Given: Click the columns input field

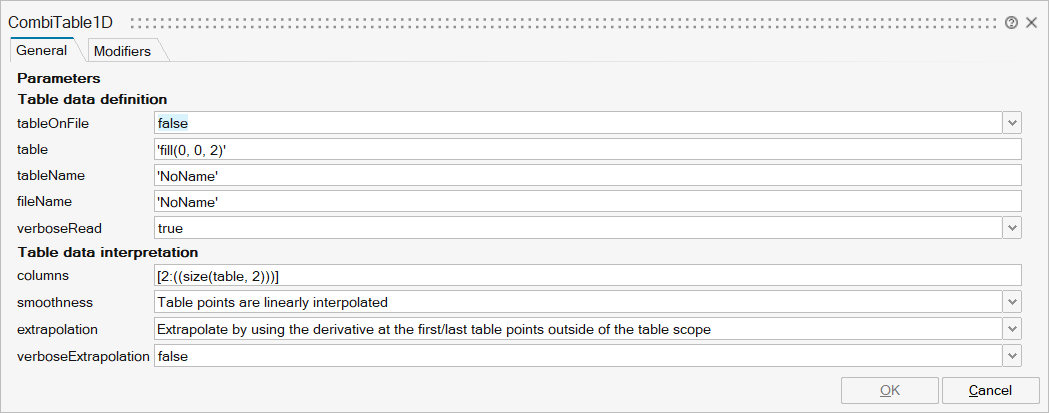Looking at the screenshot, I should pos(586,275).
